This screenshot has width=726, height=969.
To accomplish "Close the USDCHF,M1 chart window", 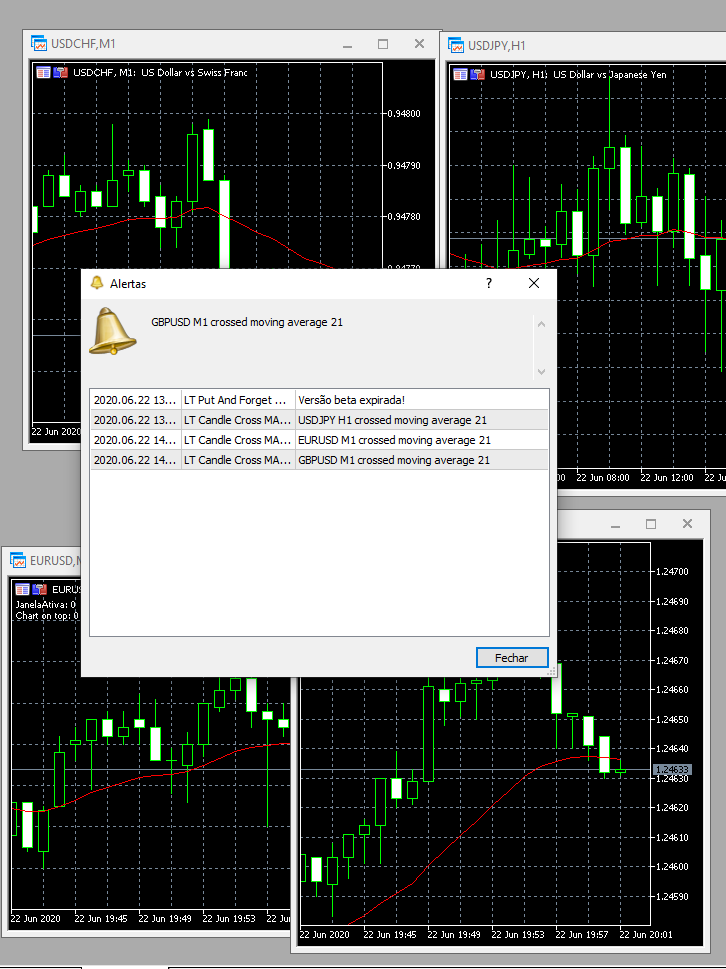I will (420, 44).
